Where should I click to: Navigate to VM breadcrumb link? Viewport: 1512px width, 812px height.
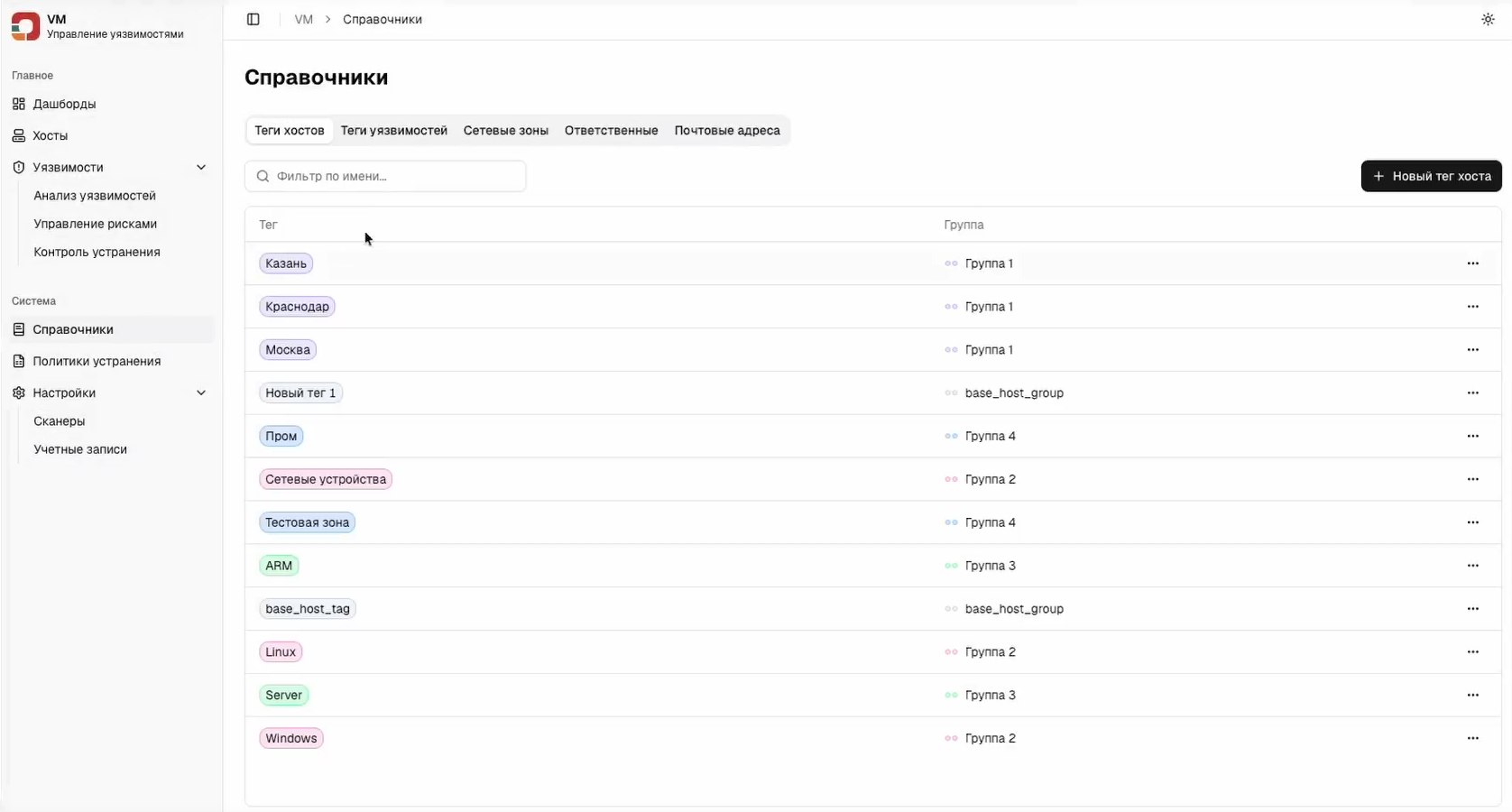[x=303, y=20]
